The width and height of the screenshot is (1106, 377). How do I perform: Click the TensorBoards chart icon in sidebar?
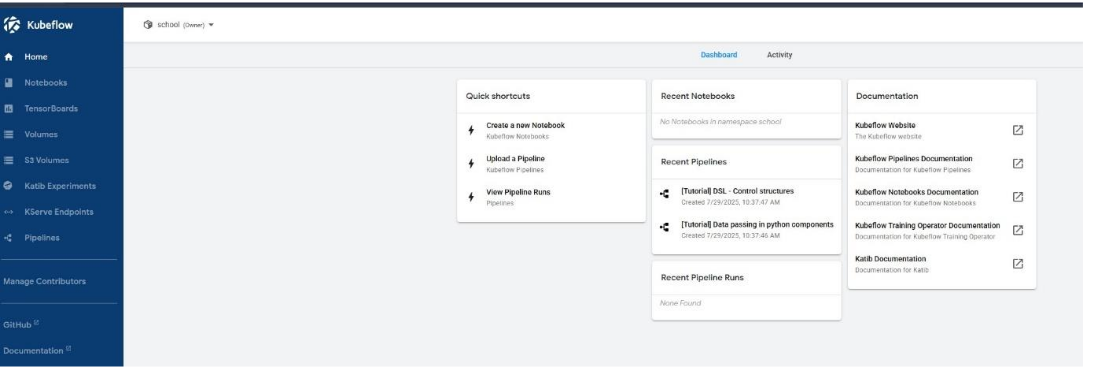tap(8, 109)
